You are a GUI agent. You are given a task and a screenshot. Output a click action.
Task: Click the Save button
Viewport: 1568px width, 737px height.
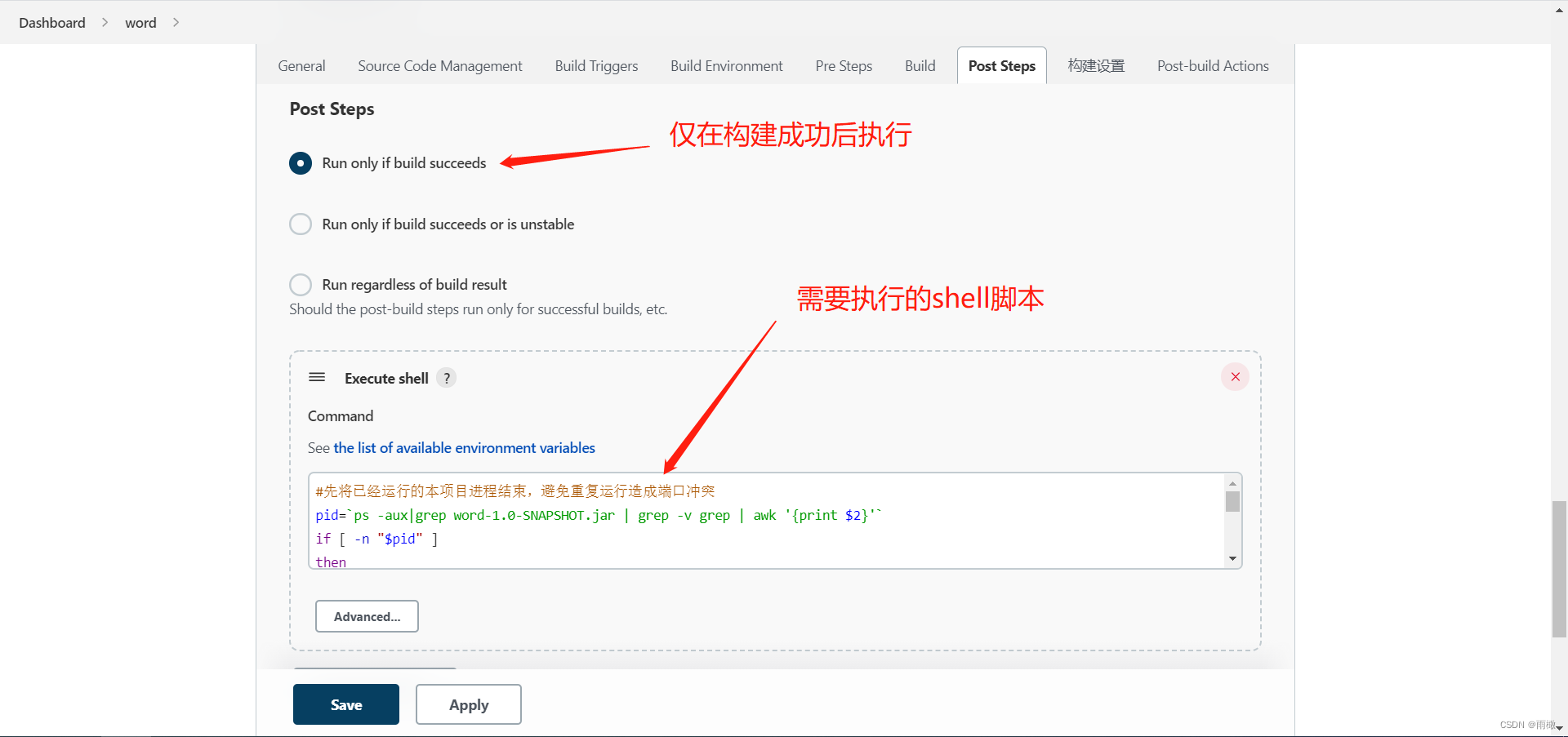[346, 704]
